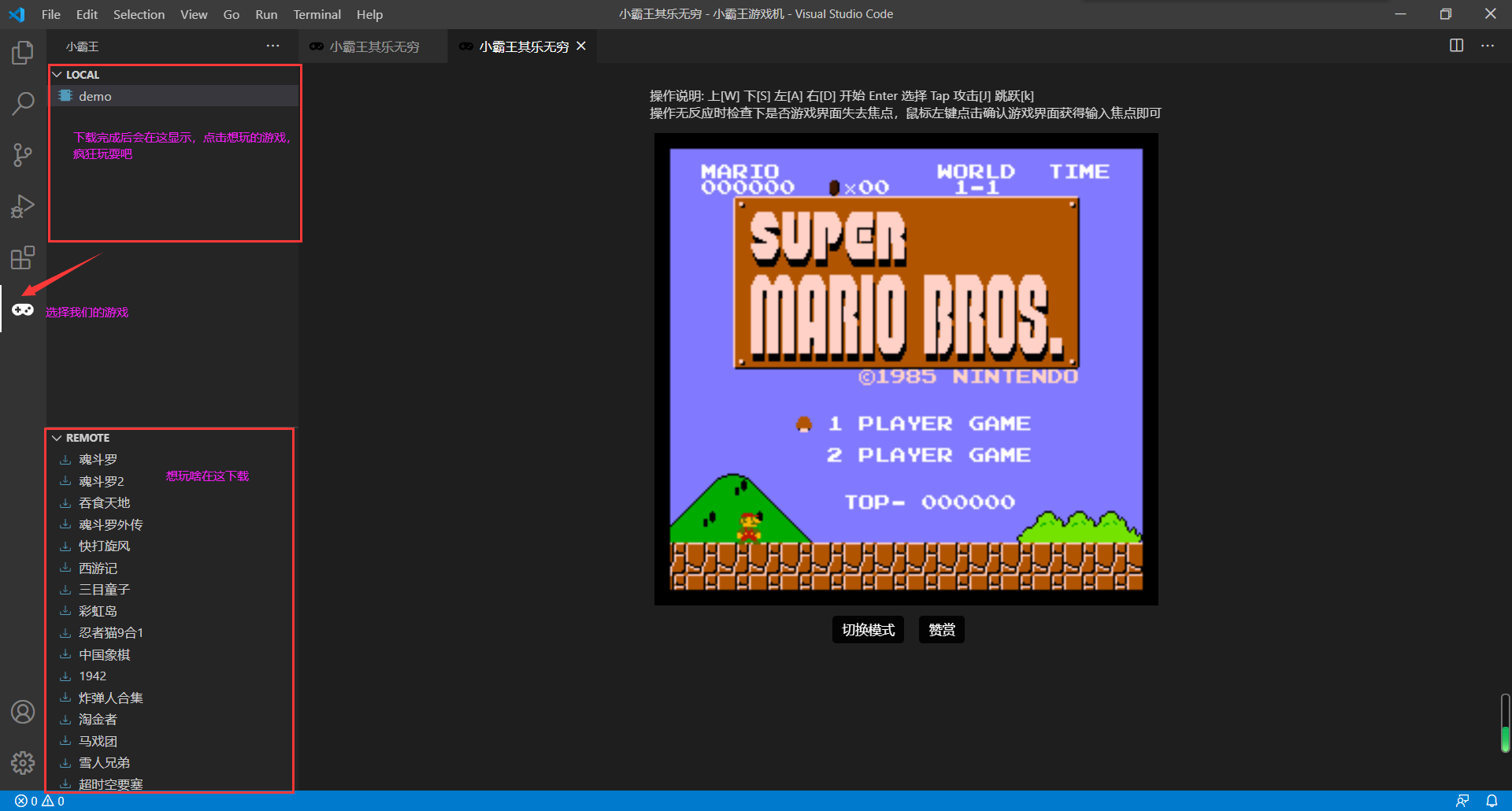Open the notifications bell in status bar

click(x=1492, y=801)
